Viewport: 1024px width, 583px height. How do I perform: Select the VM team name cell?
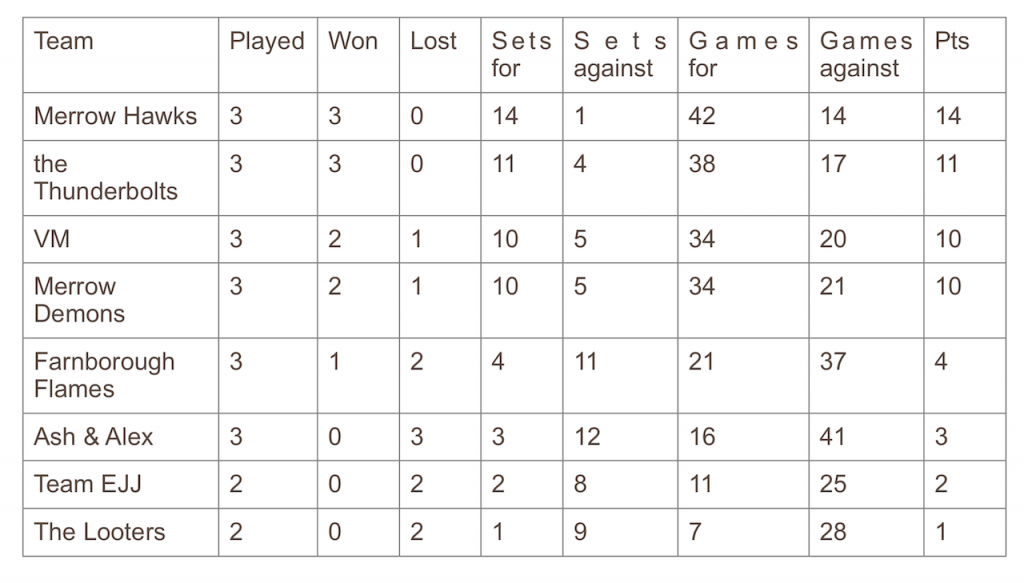coord(52,239)
